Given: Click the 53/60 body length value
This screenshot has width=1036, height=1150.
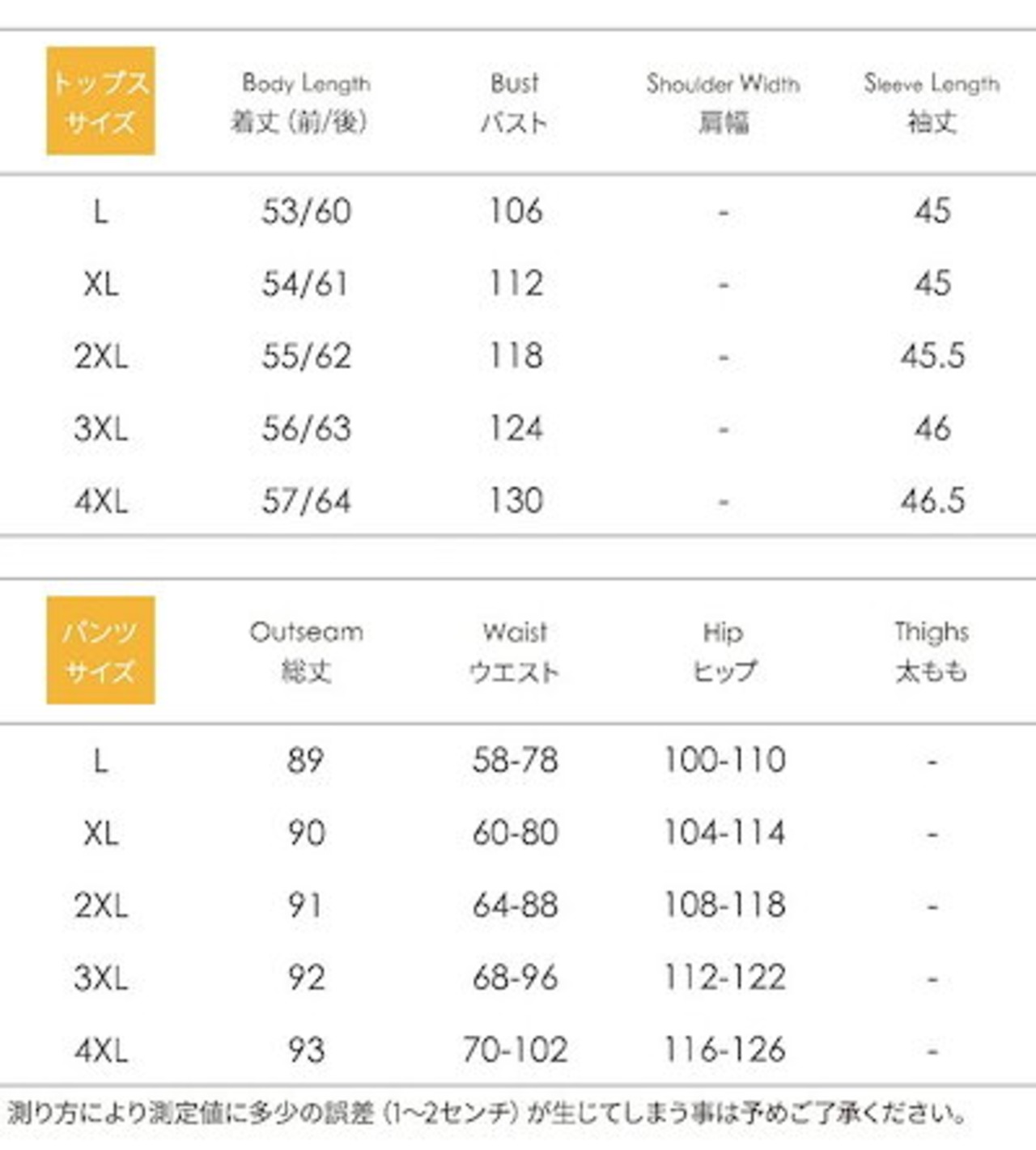Looking at the screenshot, I should (306, 212).
